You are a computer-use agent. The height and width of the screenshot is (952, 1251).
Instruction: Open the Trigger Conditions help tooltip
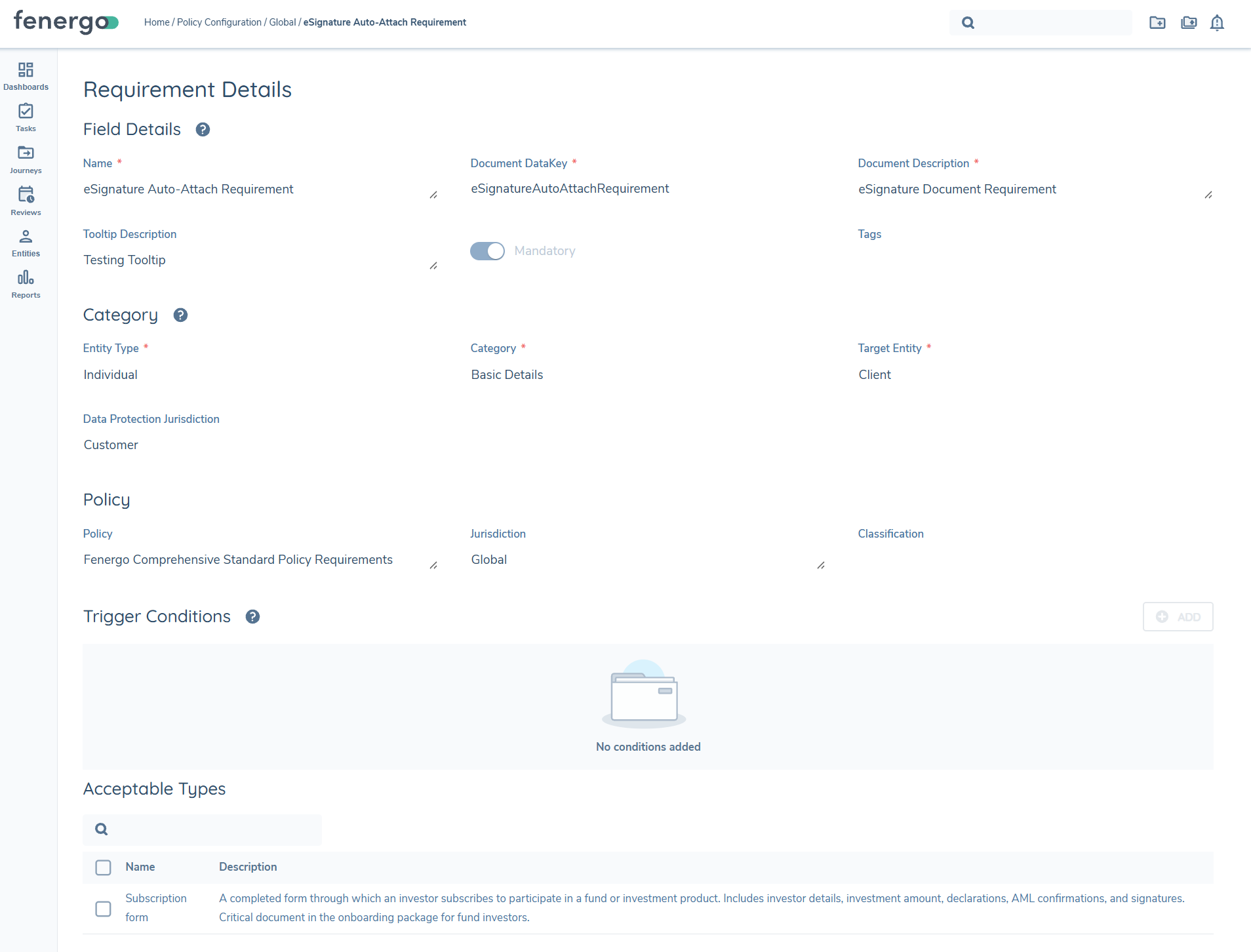pyautogui.click(x=252, y=616)
